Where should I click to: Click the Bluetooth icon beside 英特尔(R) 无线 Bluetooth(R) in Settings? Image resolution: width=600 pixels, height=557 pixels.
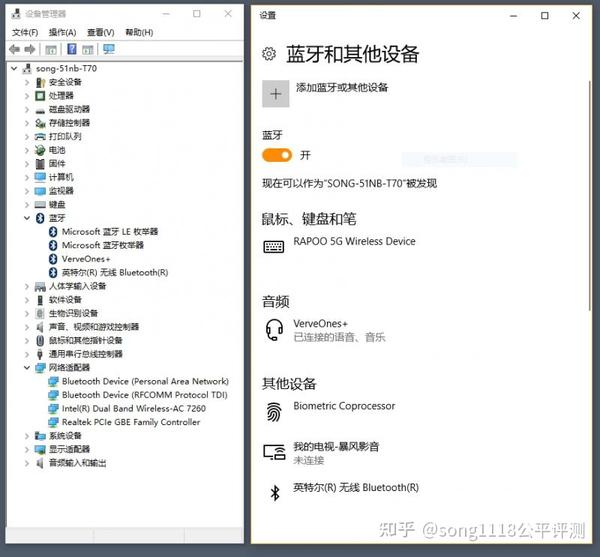(x=275, y=493)
